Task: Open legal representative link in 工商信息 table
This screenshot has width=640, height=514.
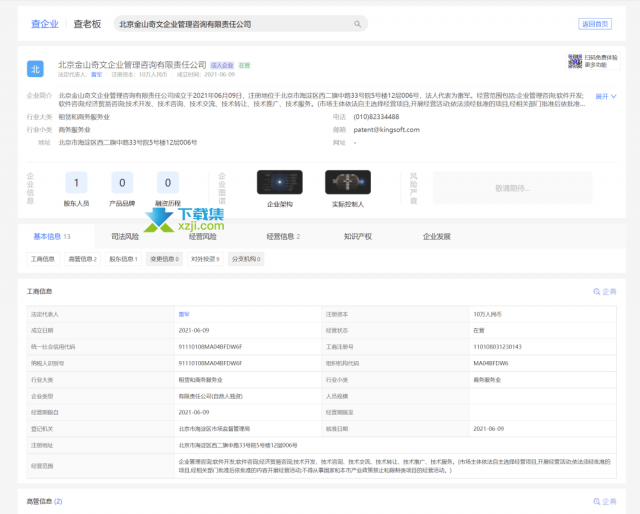Action: (x=184, y=314)
